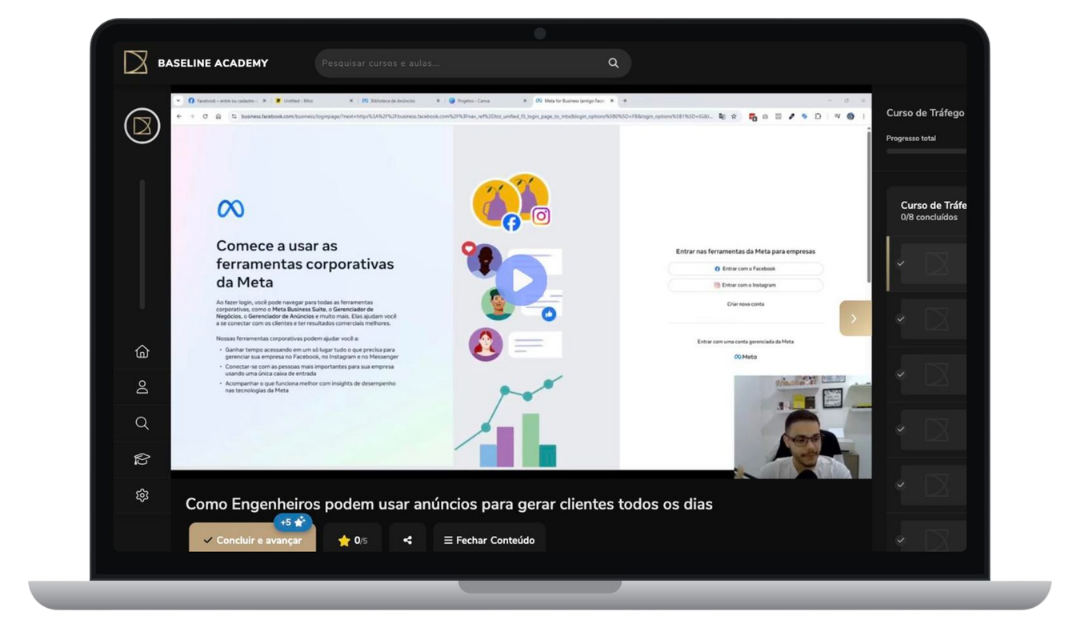Screen dimensions: 1080x620
Task: Select the sidebar search magnifier icon
Action: (x=142, y=424)
